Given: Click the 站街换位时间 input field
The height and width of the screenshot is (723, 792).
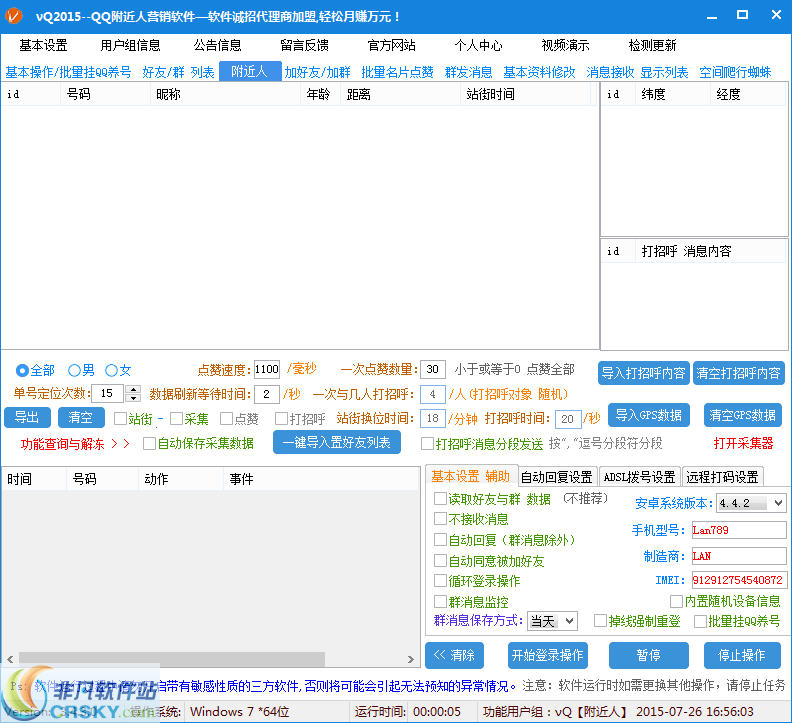Looking at the screenshot, I should [432, 418].
